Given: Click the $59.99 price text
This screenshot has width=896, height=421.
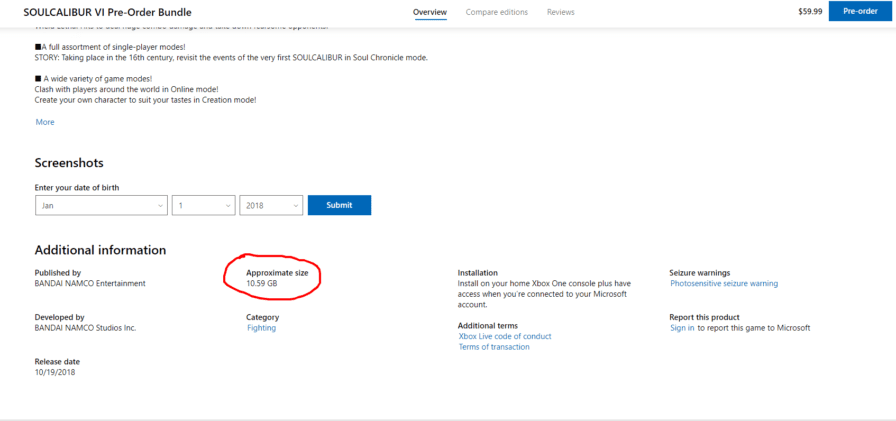Looking at the screenshot, I should click(x=810, y=11).
